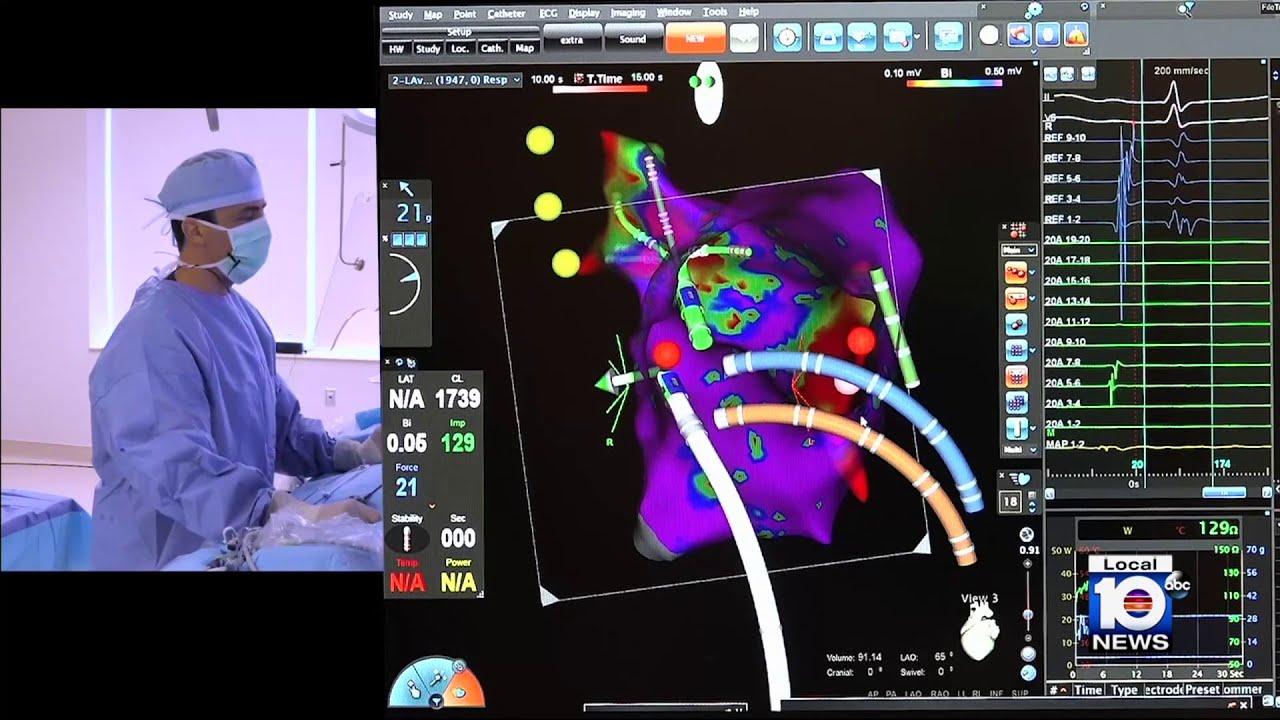This screenshot has height=720, width=1280.
Task: Click the monitor screens toolbar icon
Action: (x=947, y=37)
